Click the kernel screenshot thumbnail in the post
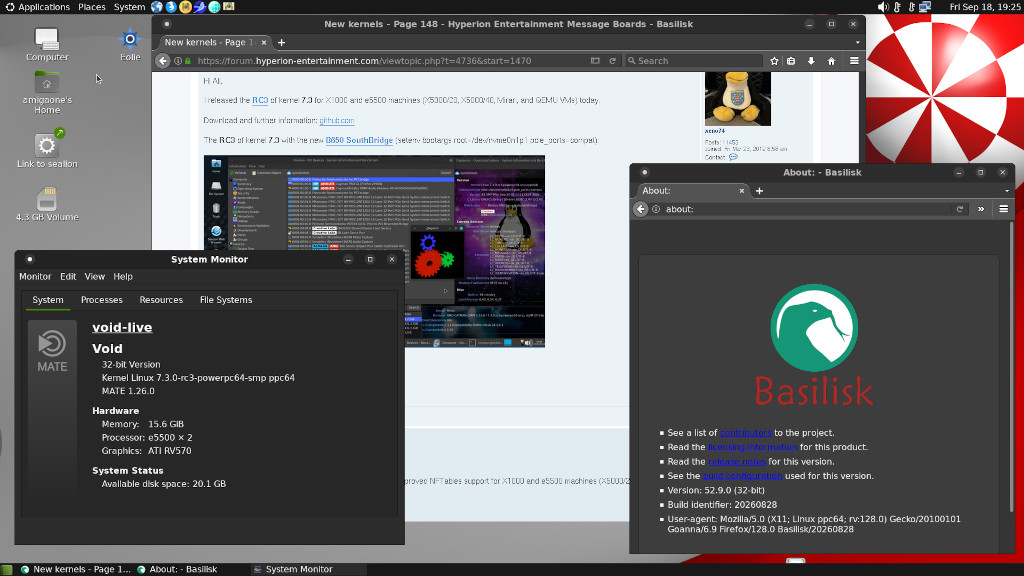This screenshot has width=1024, height=576. coord(374,251)
